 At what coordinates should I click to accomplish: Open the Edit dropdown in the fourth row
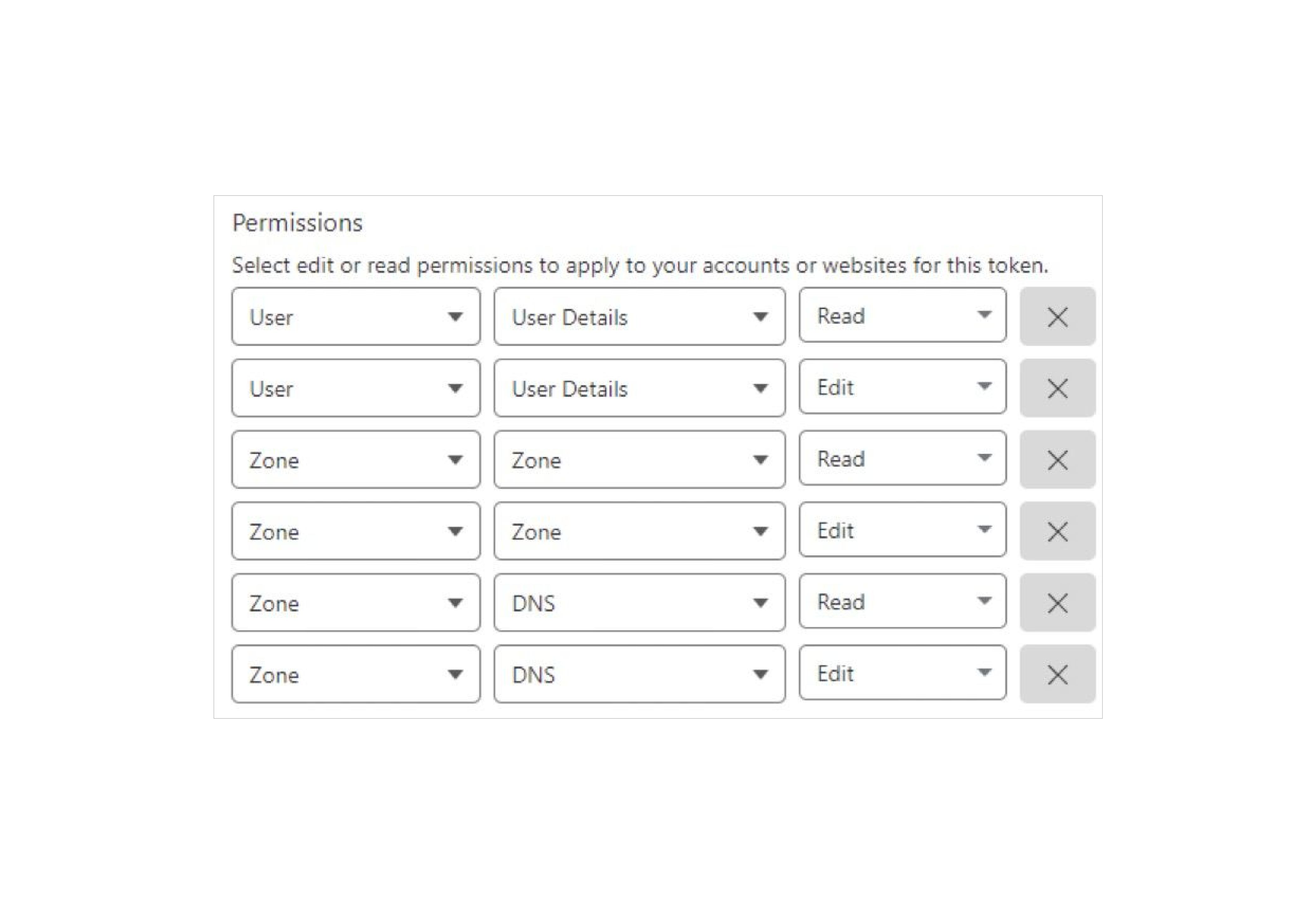coord(902,530)
